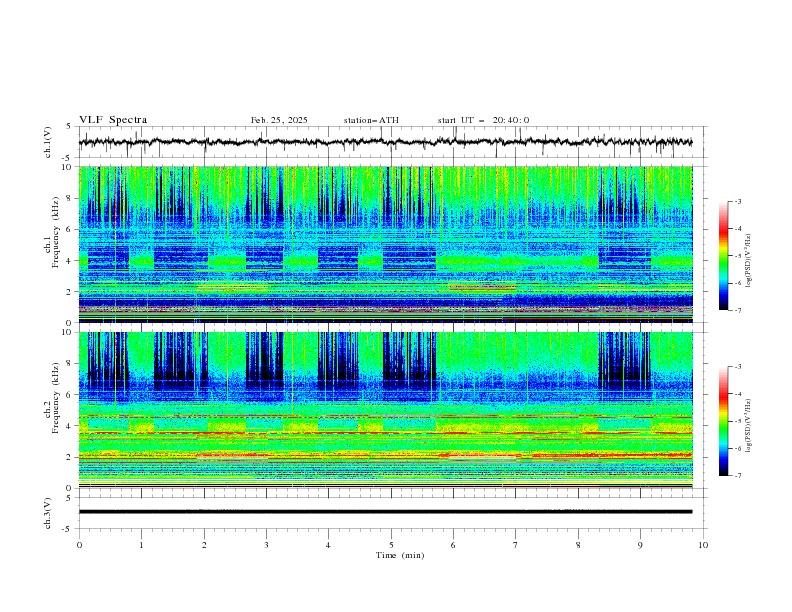The width and height of the screenshot is (792, 612).
Task: Click the ch.1 spectrogram color scale bar
Action: [723, 256]
